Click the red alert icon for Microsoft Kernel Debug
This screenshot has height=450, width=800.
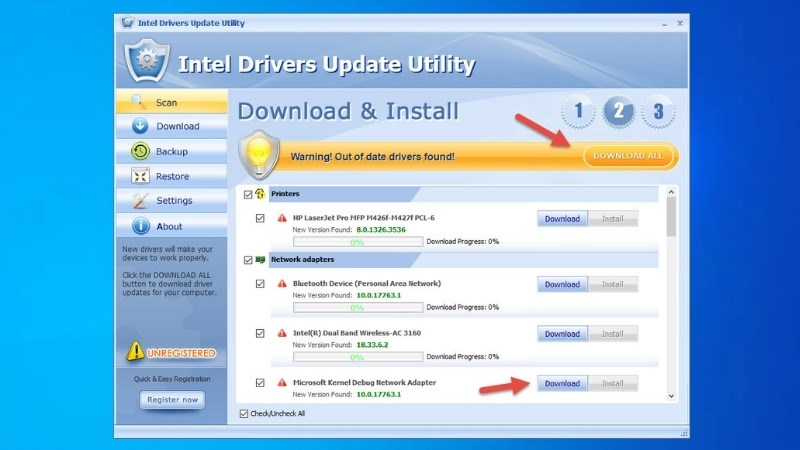coord(282,382)
